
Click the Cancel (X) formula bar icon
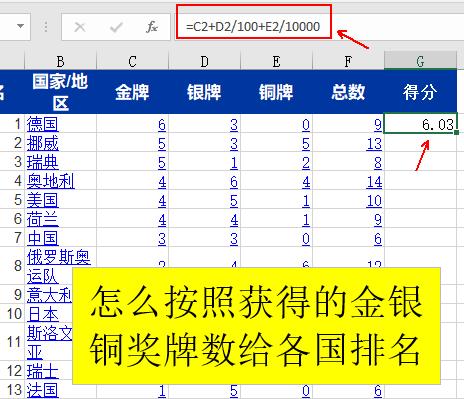[x=80, y=27]
